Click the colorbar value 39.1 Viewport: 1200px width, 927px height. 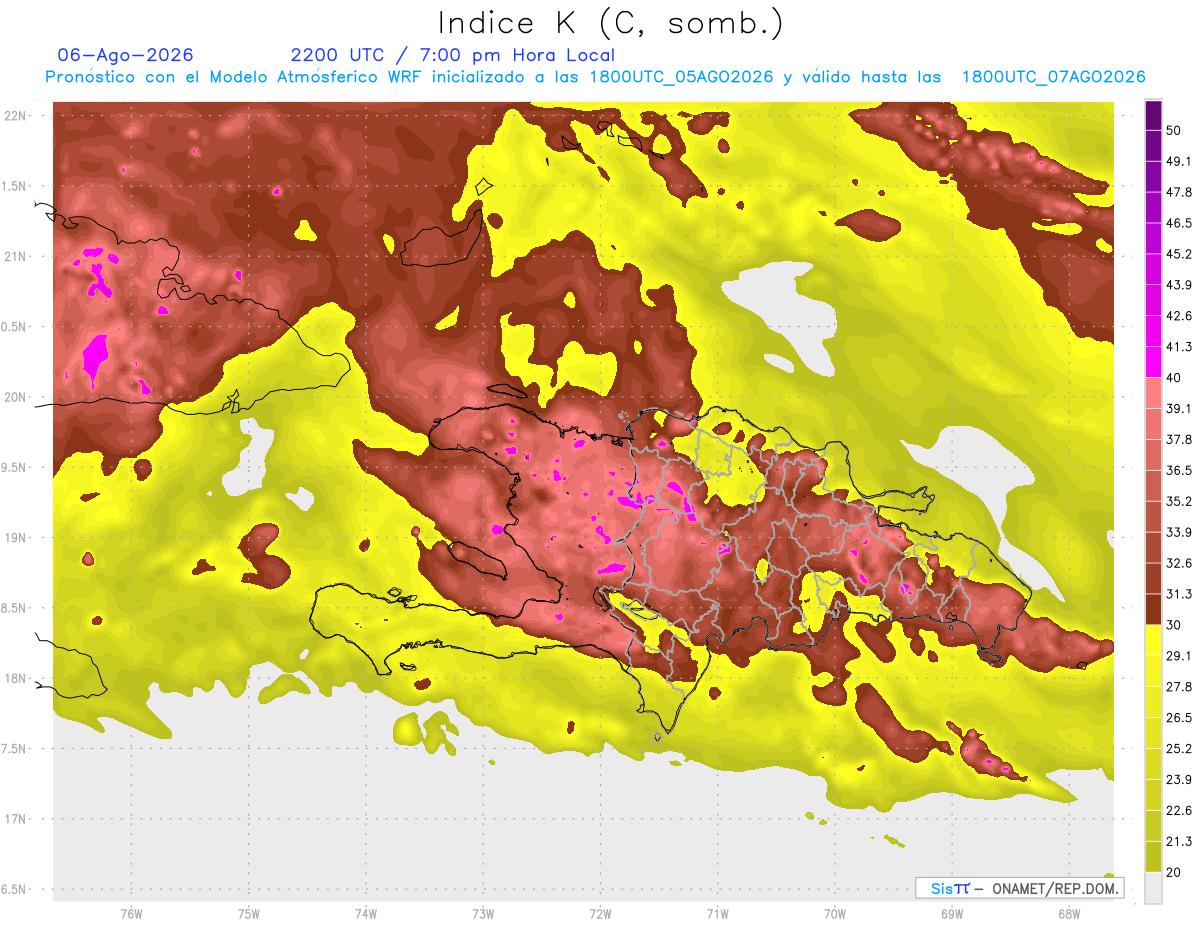1178,408
